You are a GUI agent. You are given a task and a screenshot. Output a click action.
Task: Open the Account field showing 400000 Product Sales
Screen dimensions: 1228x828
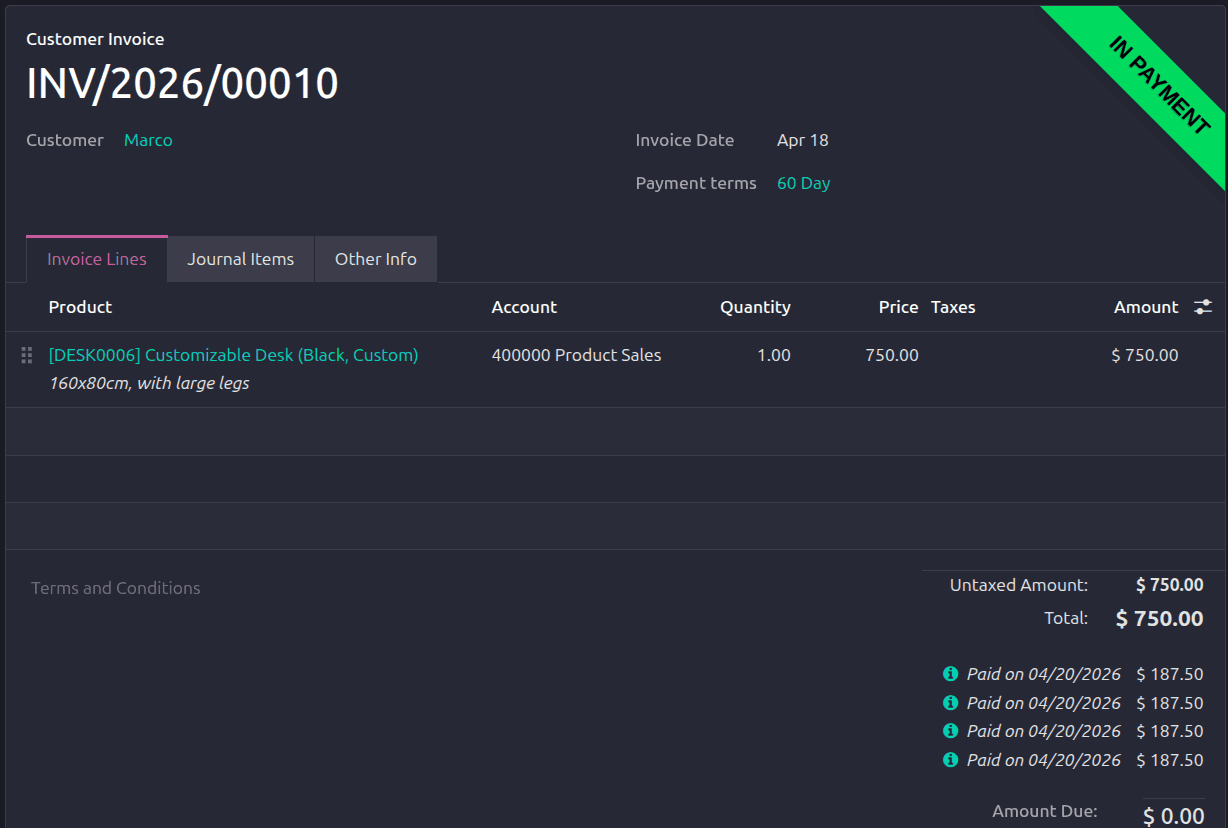(576, 355)
